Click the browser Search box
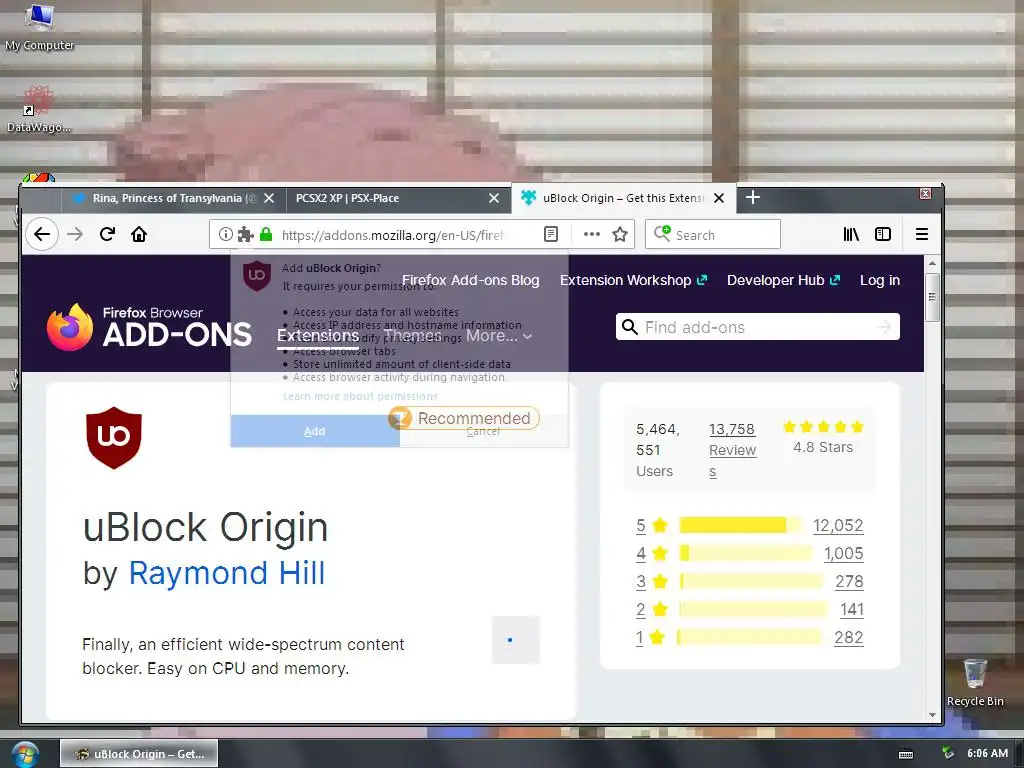Screen dimensions: 1024x768 pyautogui.click(x=712, y=234)
